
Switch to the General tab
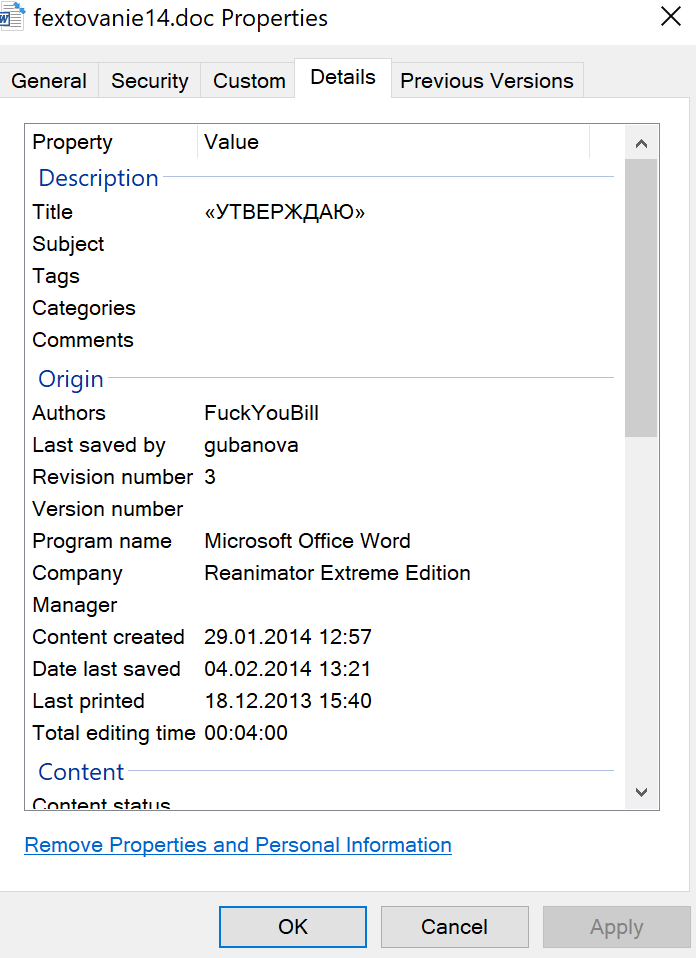click(49, 81)
